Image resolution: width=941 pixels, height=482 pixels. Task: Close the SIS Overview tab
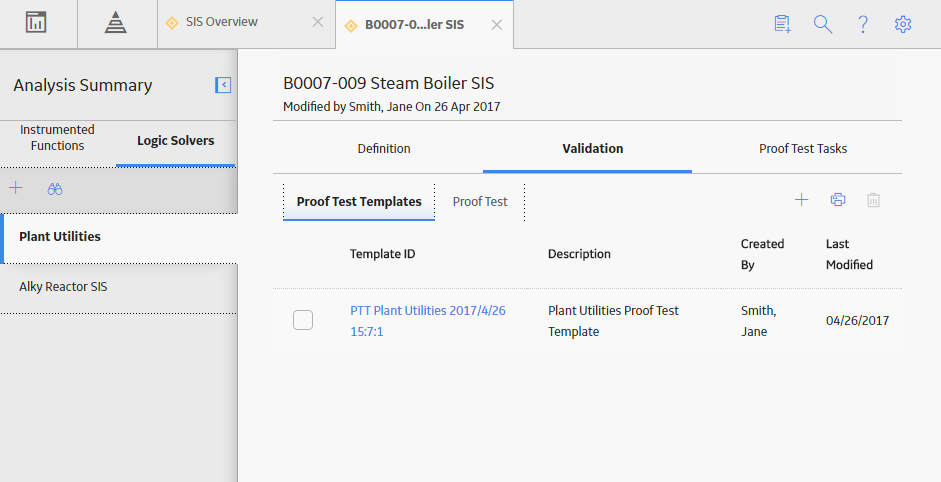point(317,22)
